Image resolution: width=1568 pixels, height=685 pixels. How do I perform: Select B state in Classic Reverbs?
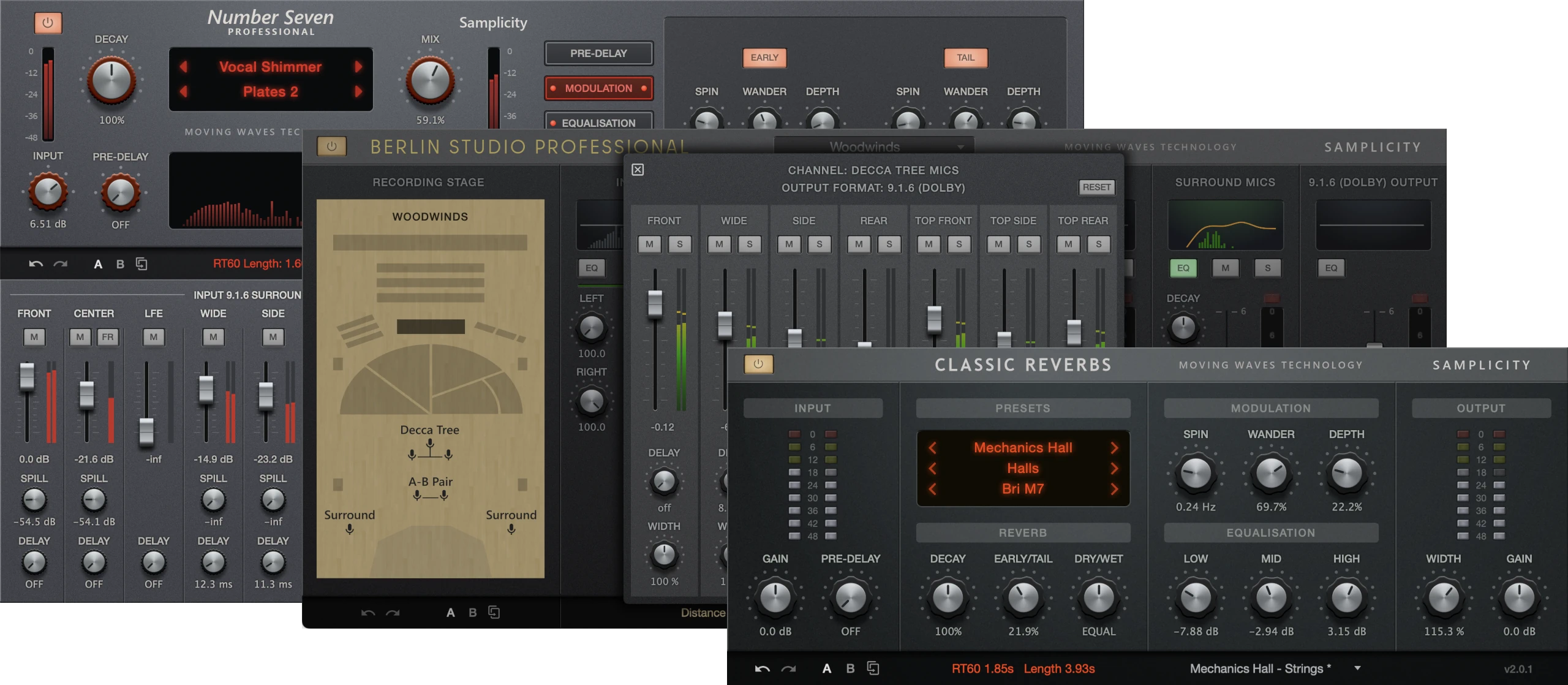[850, 668]
